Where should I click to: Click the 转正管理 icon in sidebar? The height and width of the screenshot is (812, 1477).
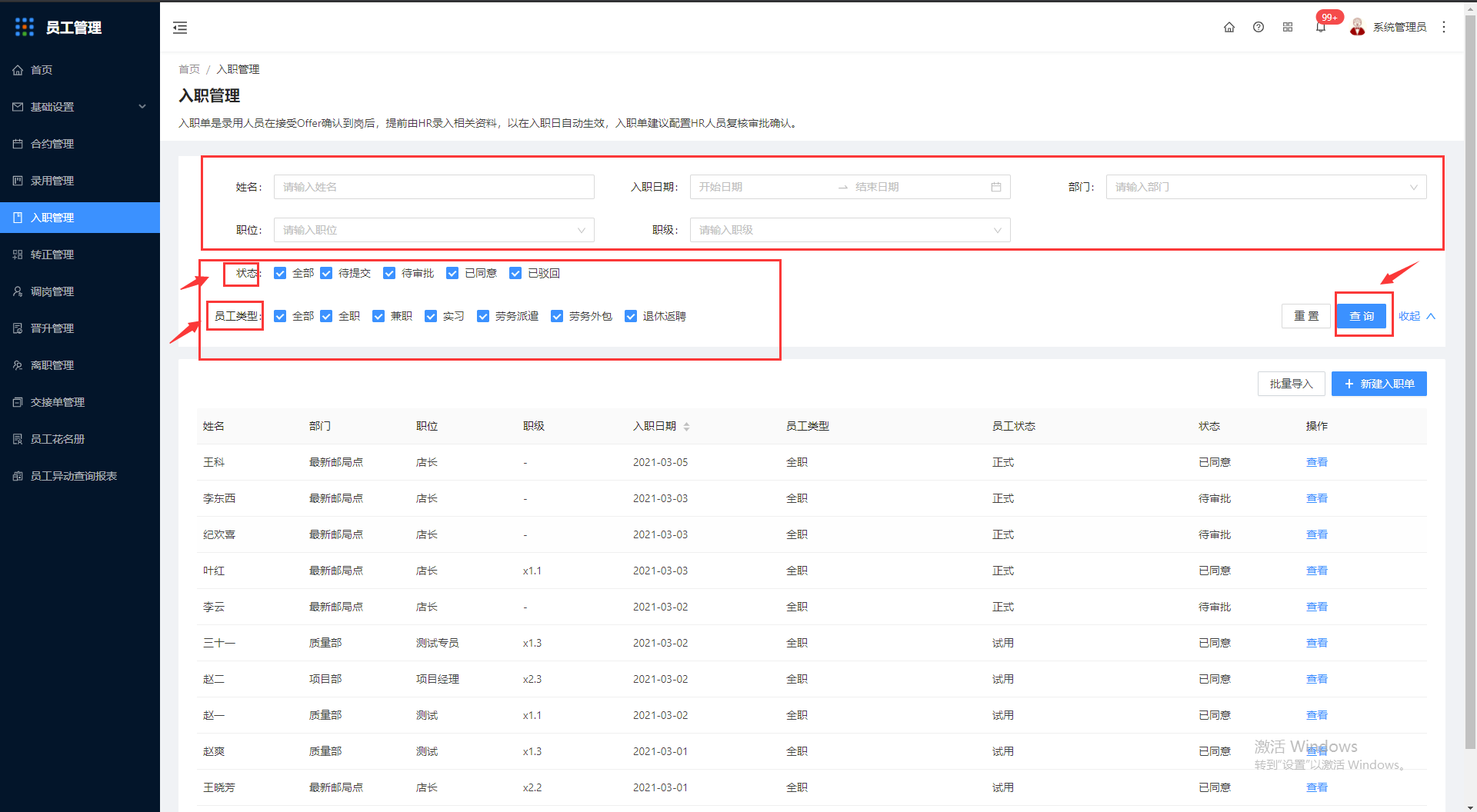(x=18, y=255)
